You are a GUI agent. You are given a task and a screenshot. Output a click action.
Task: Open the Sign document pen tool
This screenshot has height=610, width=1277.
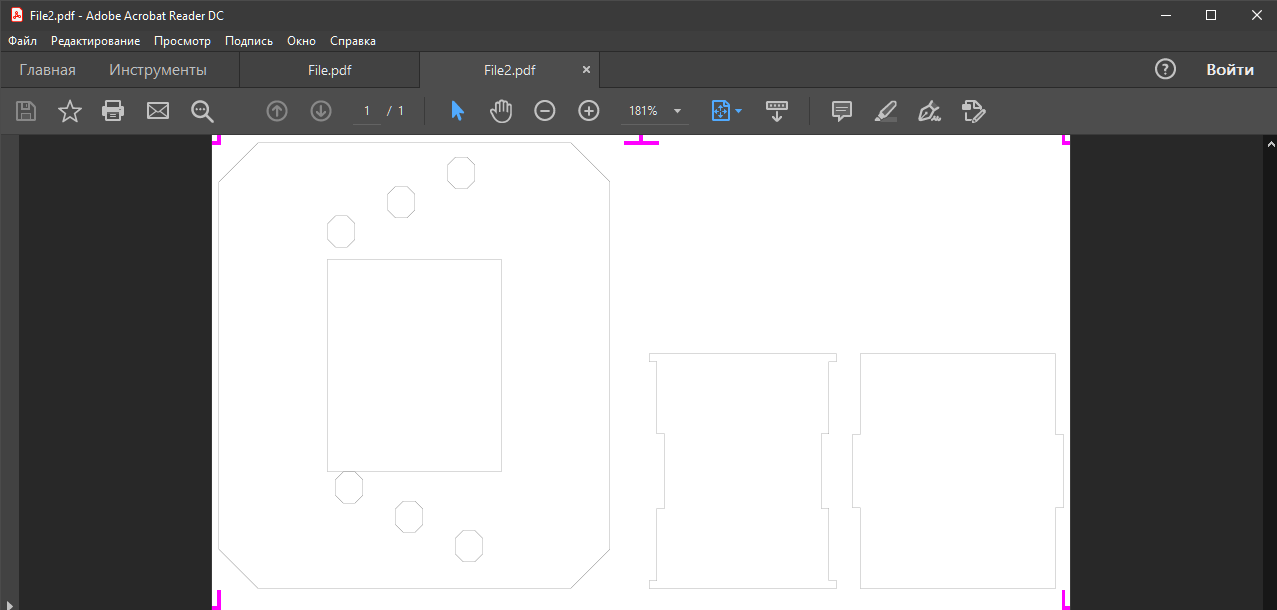[x=930, y=111]
